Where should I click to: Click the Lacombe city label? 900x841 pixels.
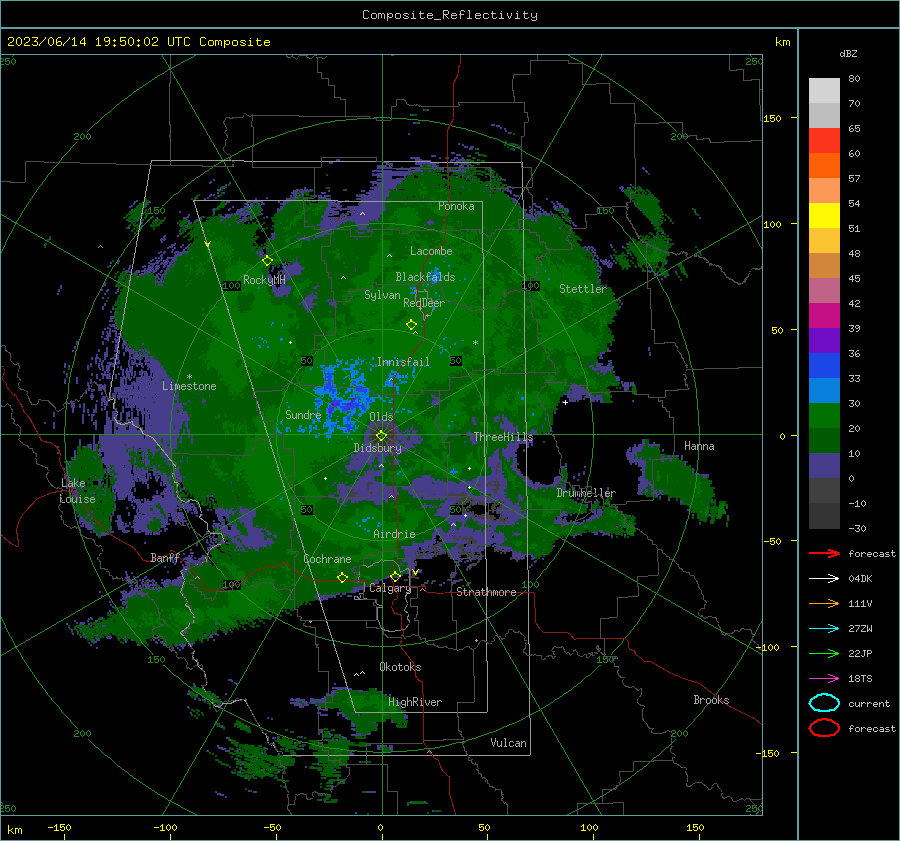click(x=431, y=251)
